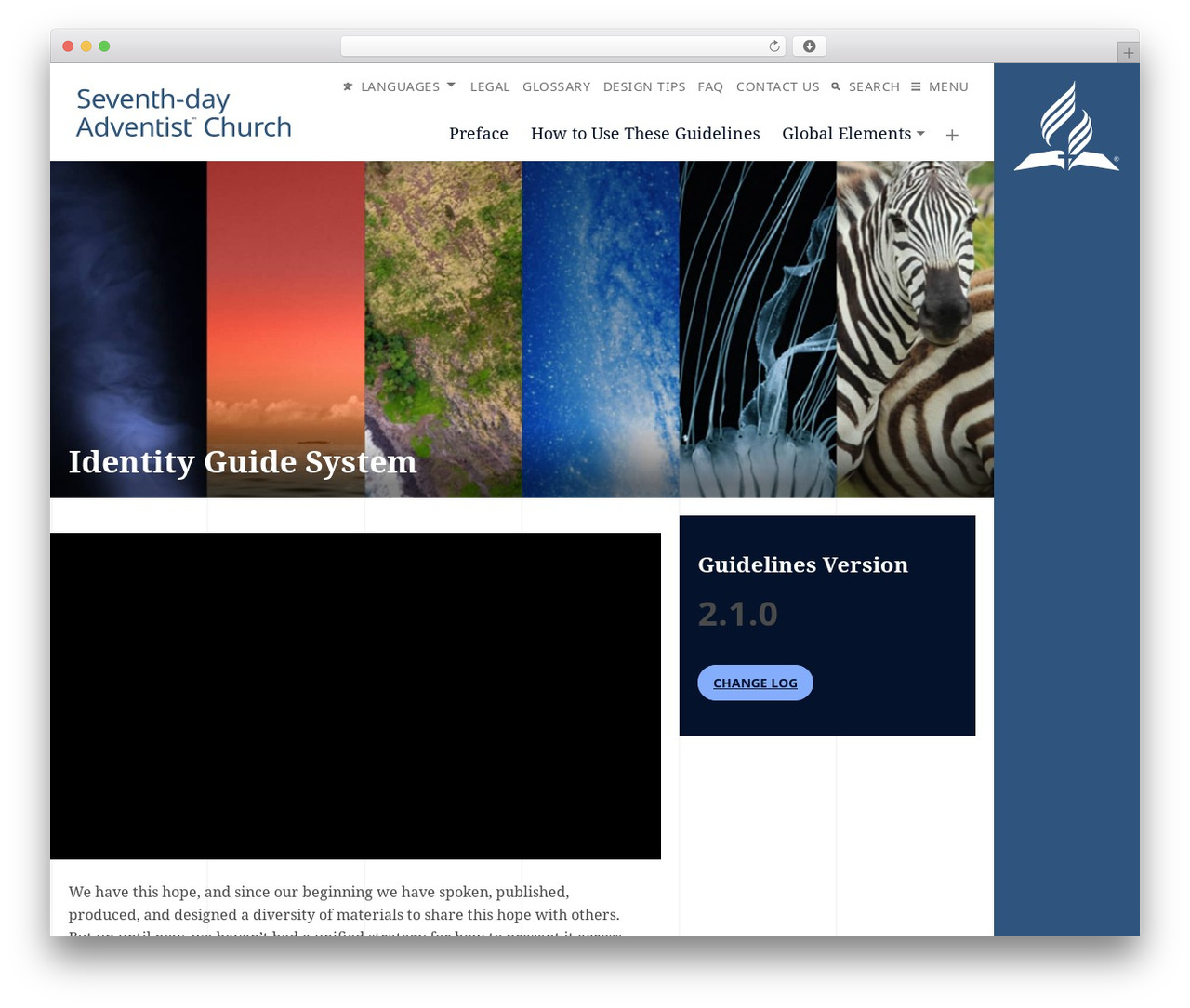Go to the FAQ page

(x=710, y=86)
